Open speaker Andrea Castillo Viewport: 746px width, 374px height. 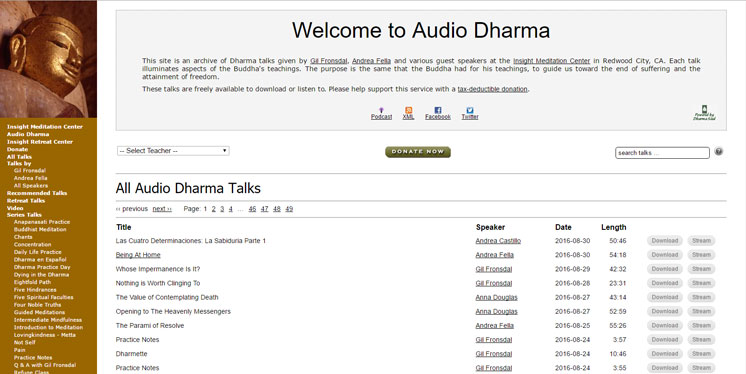(498, 241)
